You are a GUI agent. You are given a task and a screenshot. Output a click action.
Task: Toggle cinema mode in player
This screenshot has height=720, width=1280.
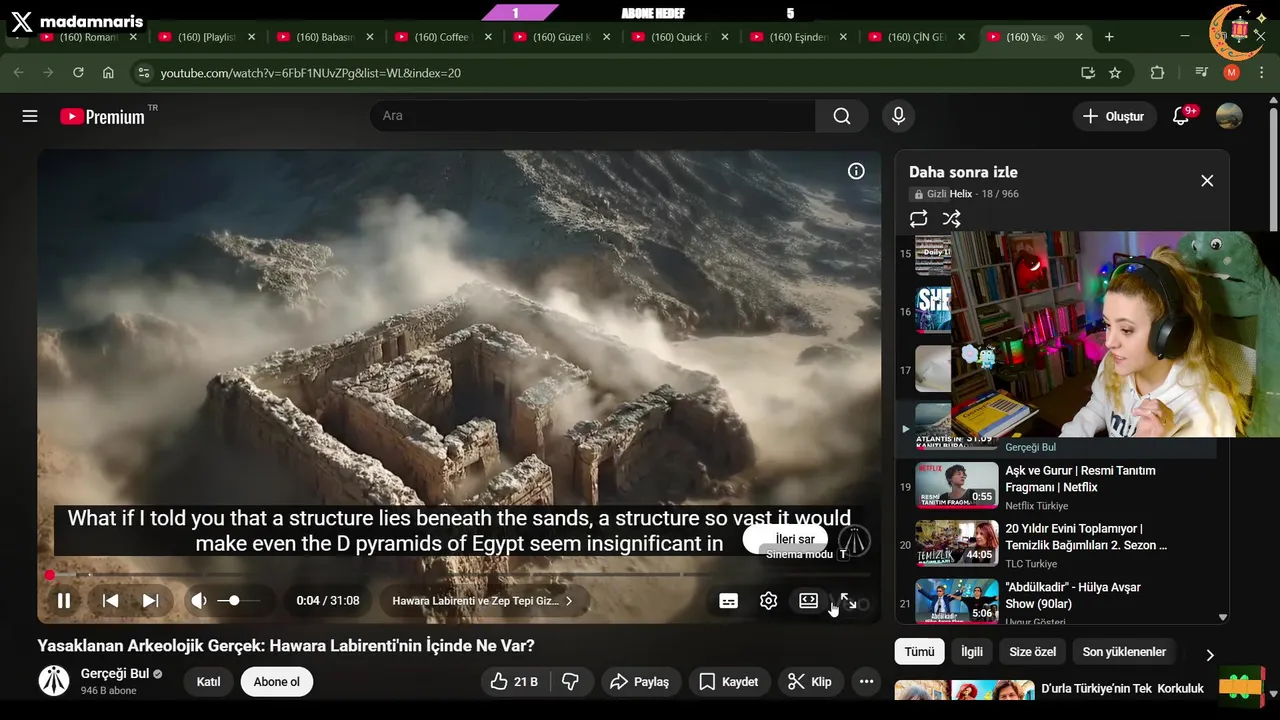coord(808,601)
